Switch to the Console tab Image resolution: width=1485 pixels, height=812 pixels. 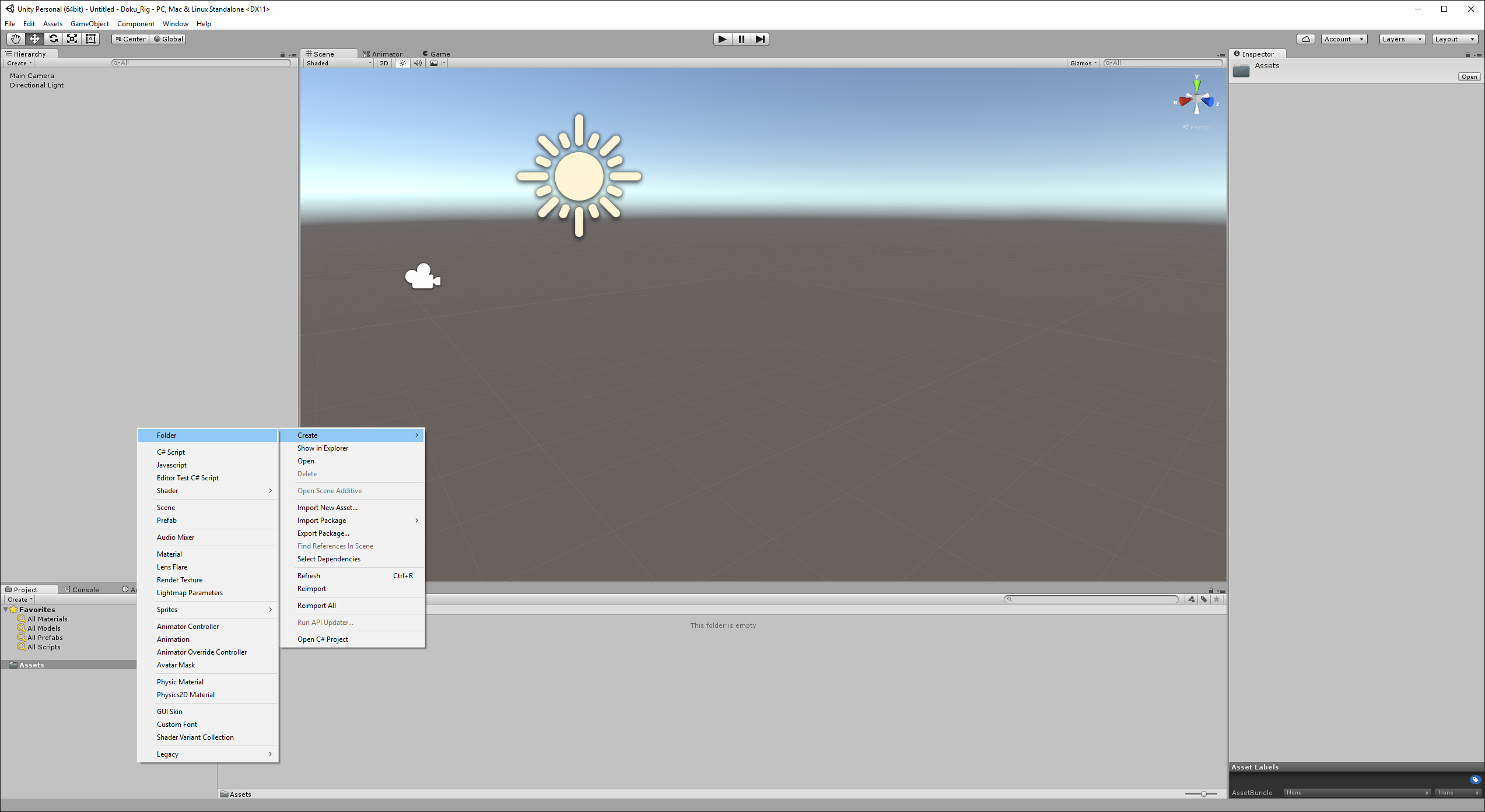[82, 589]
